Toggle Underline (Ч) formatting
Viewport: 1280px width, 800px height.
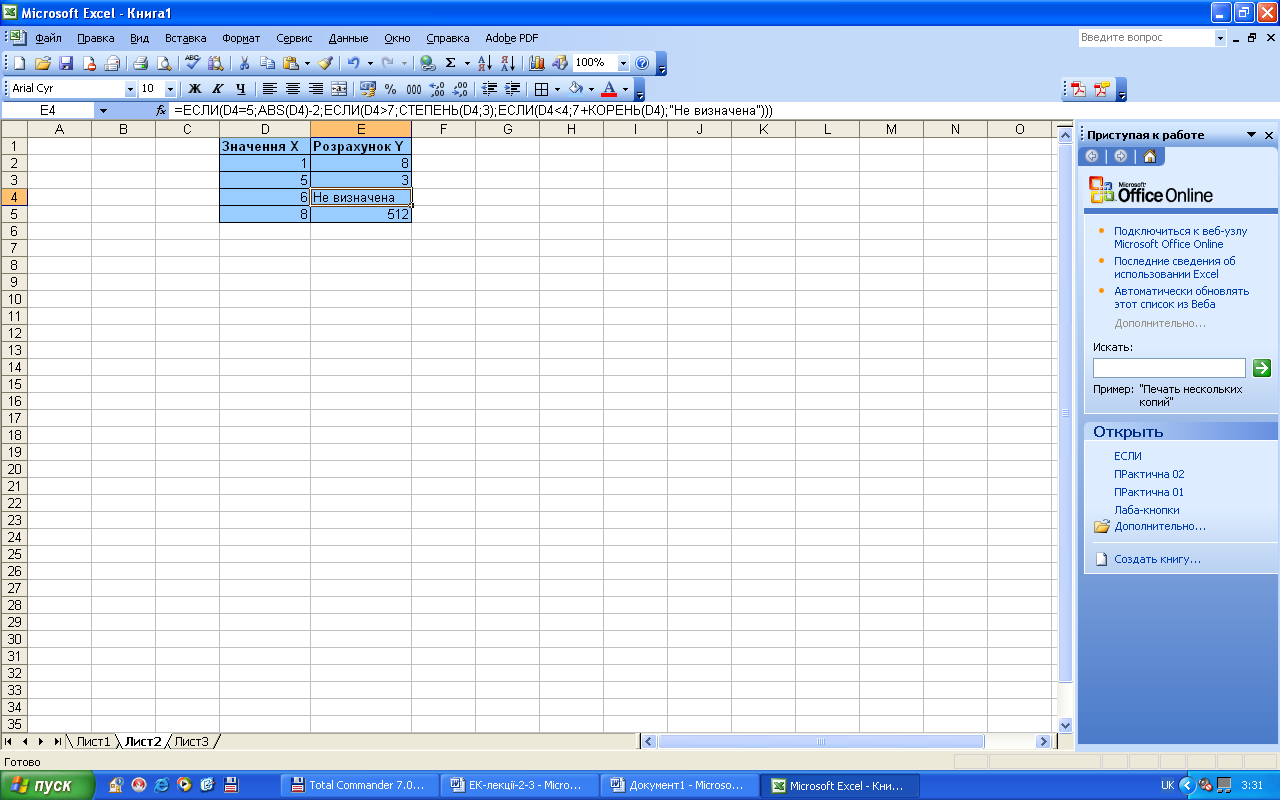(241, 89)
